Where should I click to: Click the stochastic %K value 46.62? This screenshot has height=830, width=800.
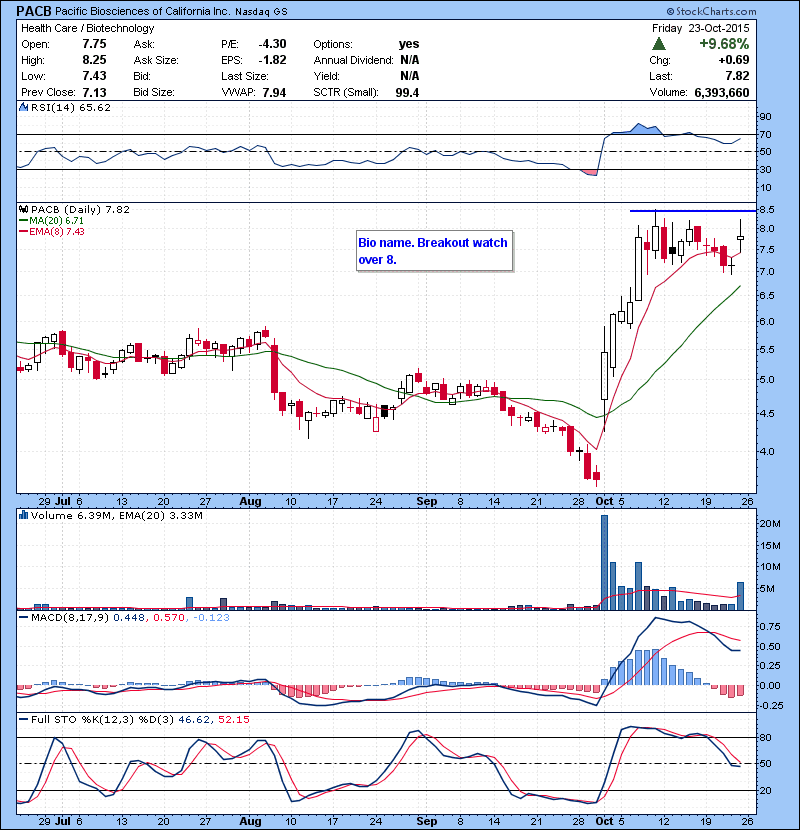(x=194, y=720)
